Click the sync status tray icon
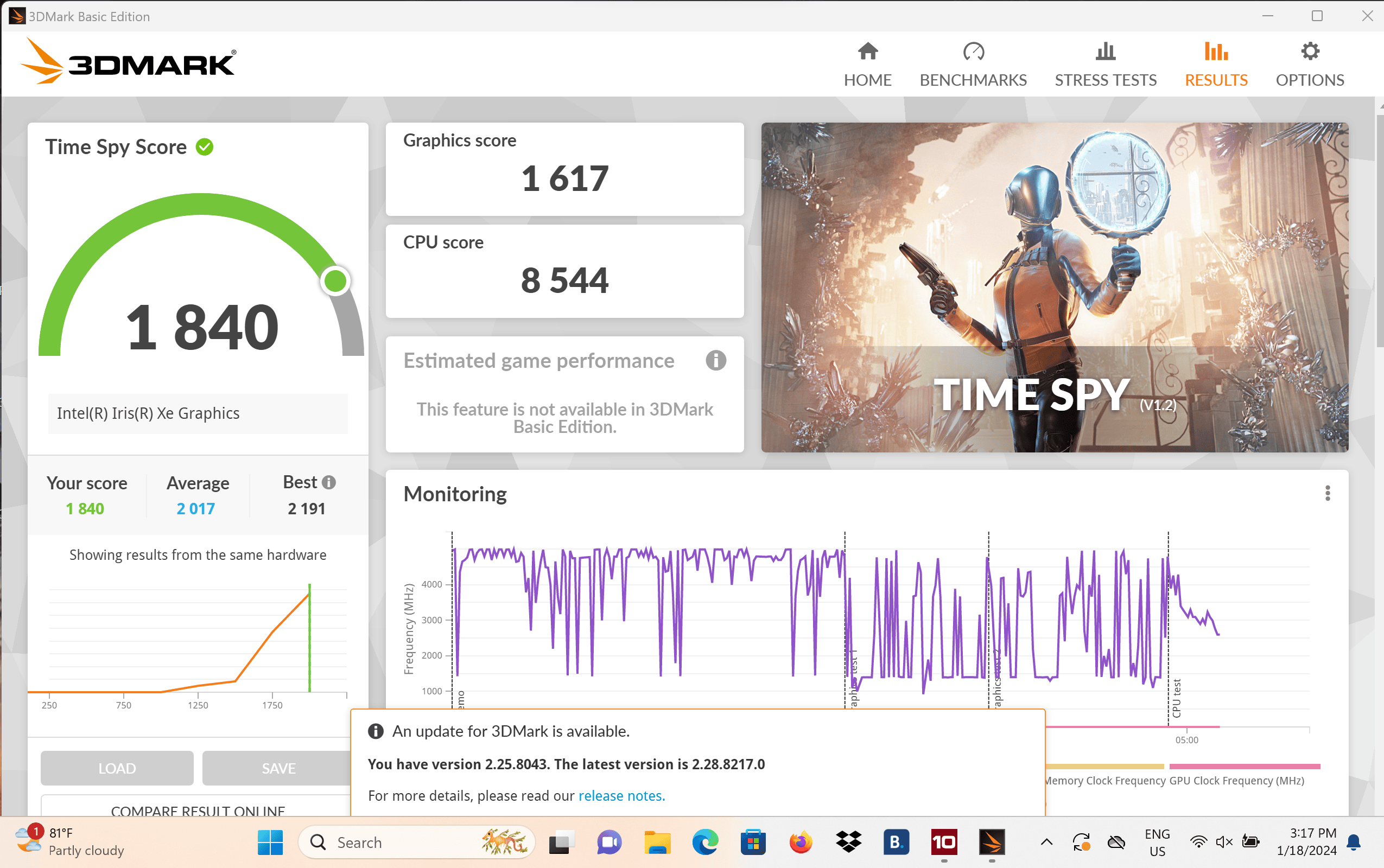Screen dimensions: 1384x868 (x=1081, y=842)
